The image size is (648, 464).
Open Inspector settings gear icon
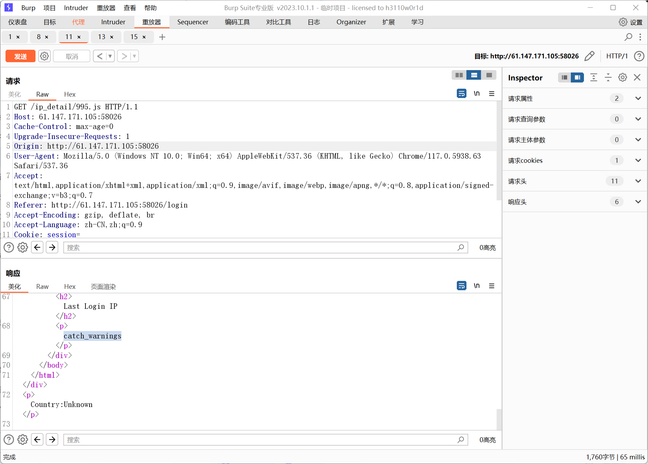click(622, 77)
